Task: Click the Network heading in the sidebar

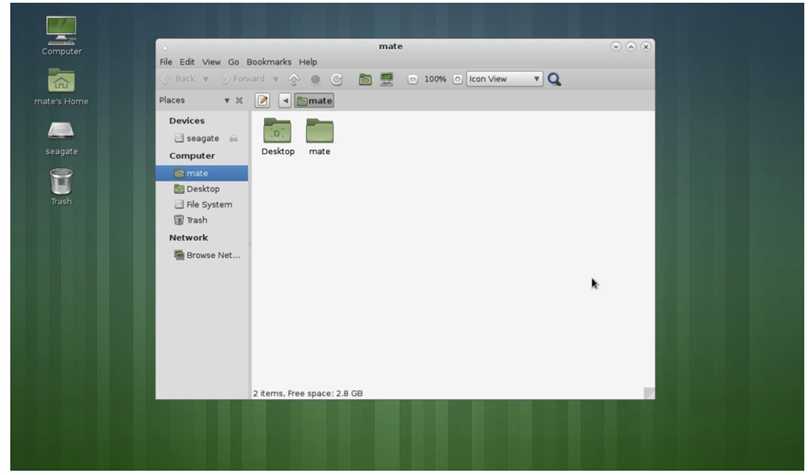Action: coord(189,238)
